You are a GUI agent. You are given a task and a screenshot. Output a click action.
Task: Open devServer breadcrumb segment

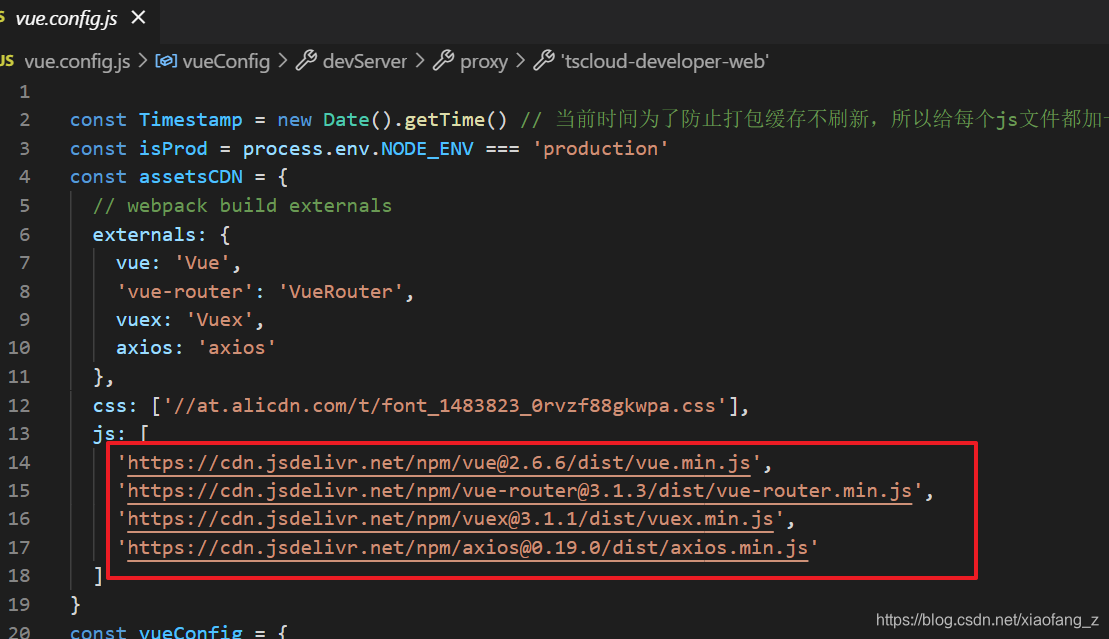[365, 62]
